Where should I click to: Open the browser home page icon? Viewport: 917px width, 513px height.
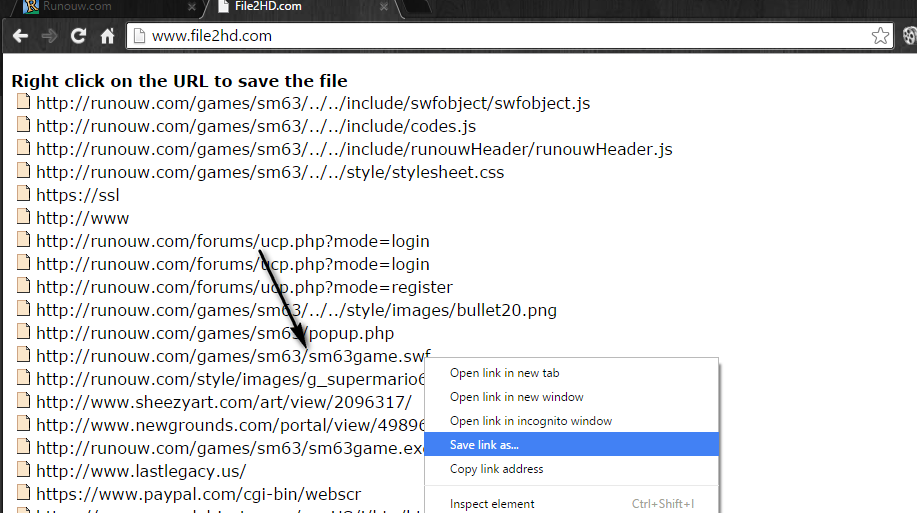[107, 36]
